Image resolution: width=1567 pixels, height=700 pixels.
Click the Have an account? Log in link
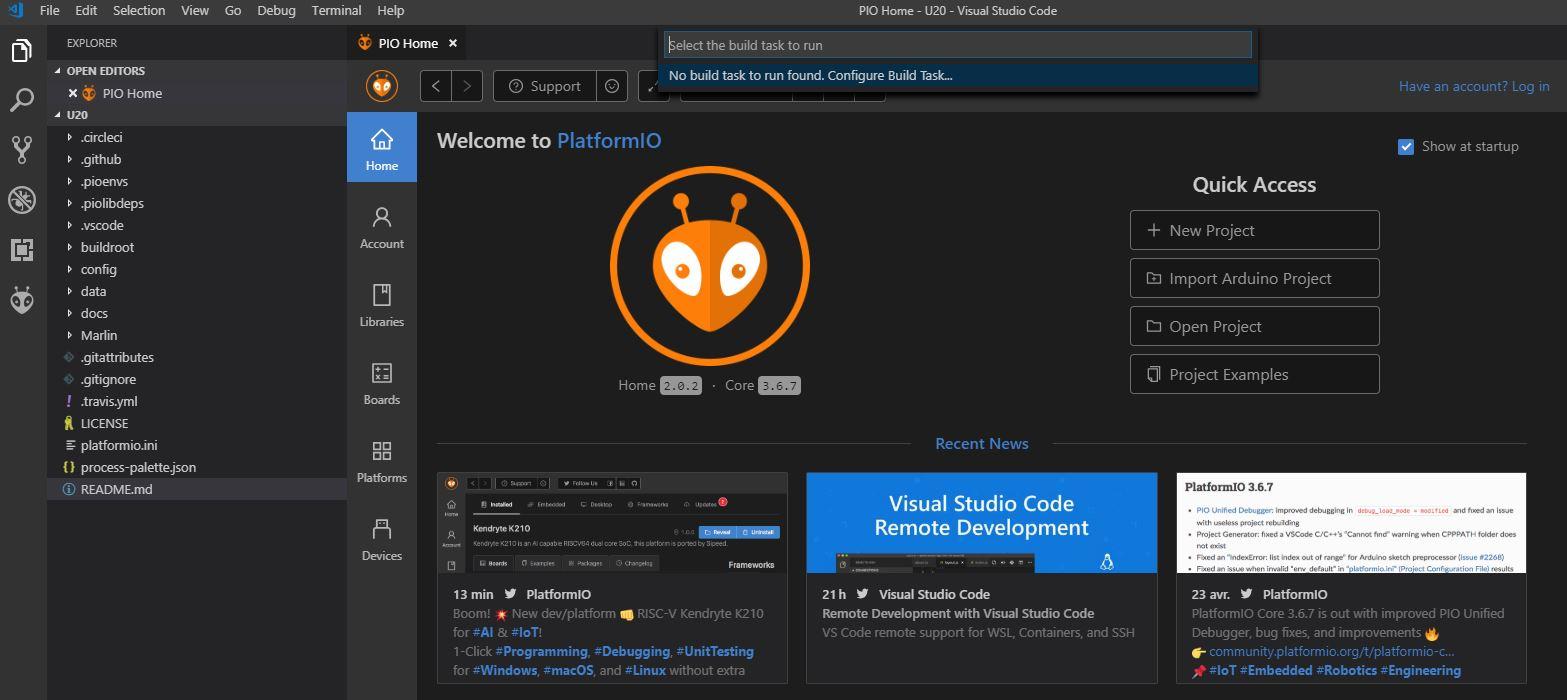coord(1474,86)
